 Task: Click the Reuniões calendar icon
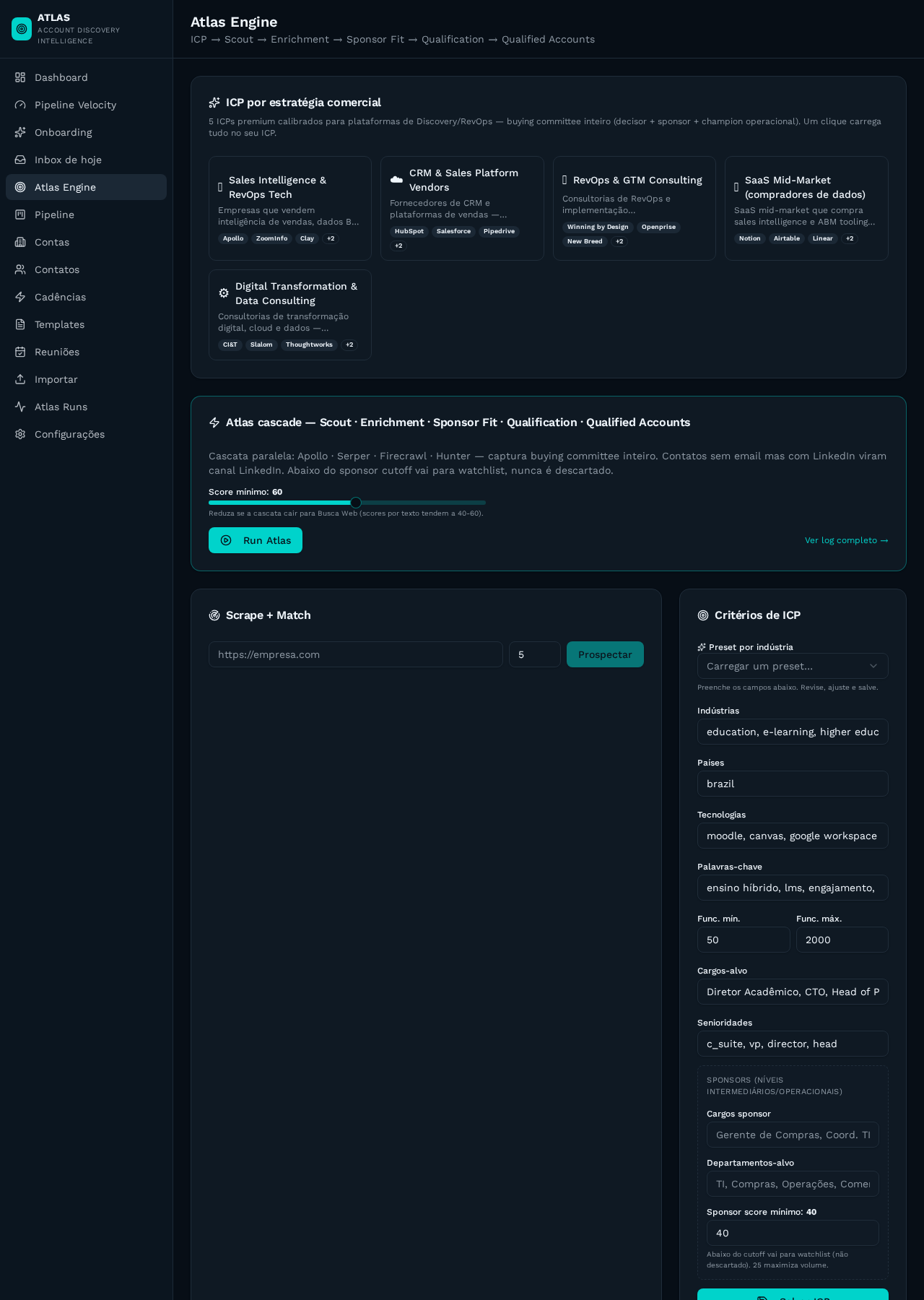(x=20, y=352)
